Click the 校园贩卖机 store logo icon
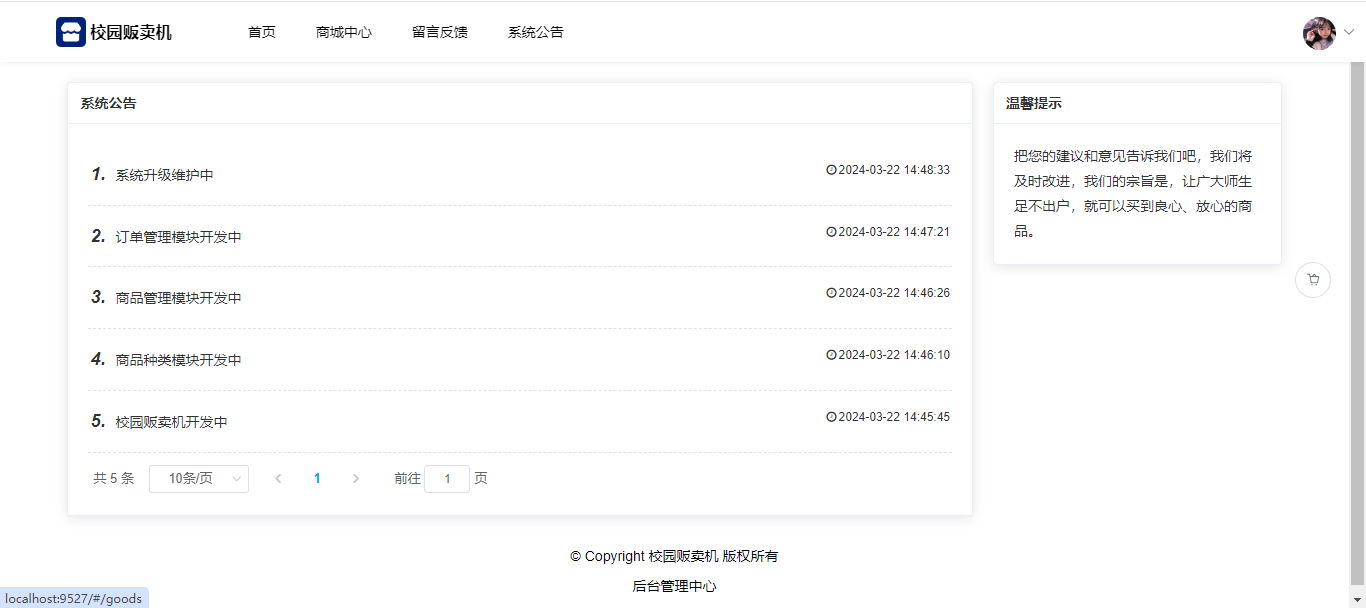The height and width of the screenshot is (608, 1366). [x=71, y=32]
